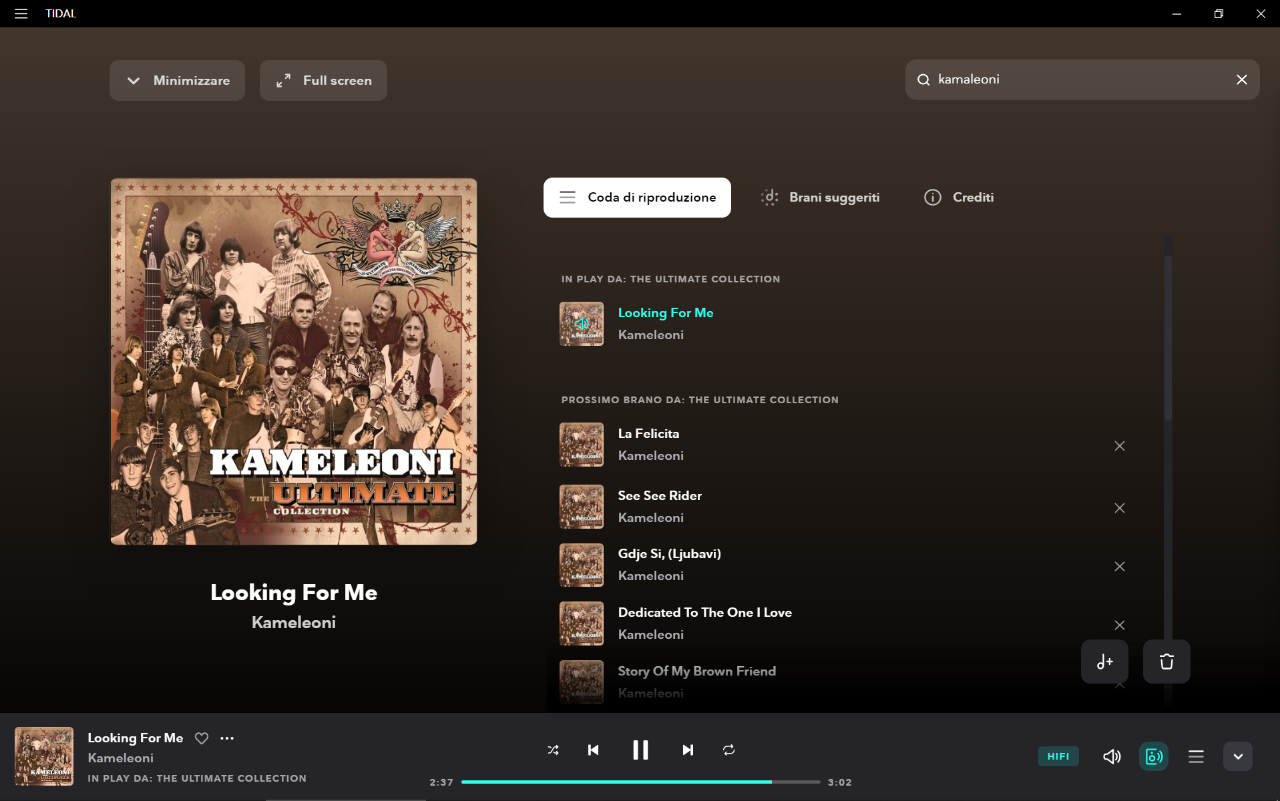The height and width of the screenshot is (801, 1280).
Task: Click the queue list scrollbar
Action: [x=1168, y=337]
